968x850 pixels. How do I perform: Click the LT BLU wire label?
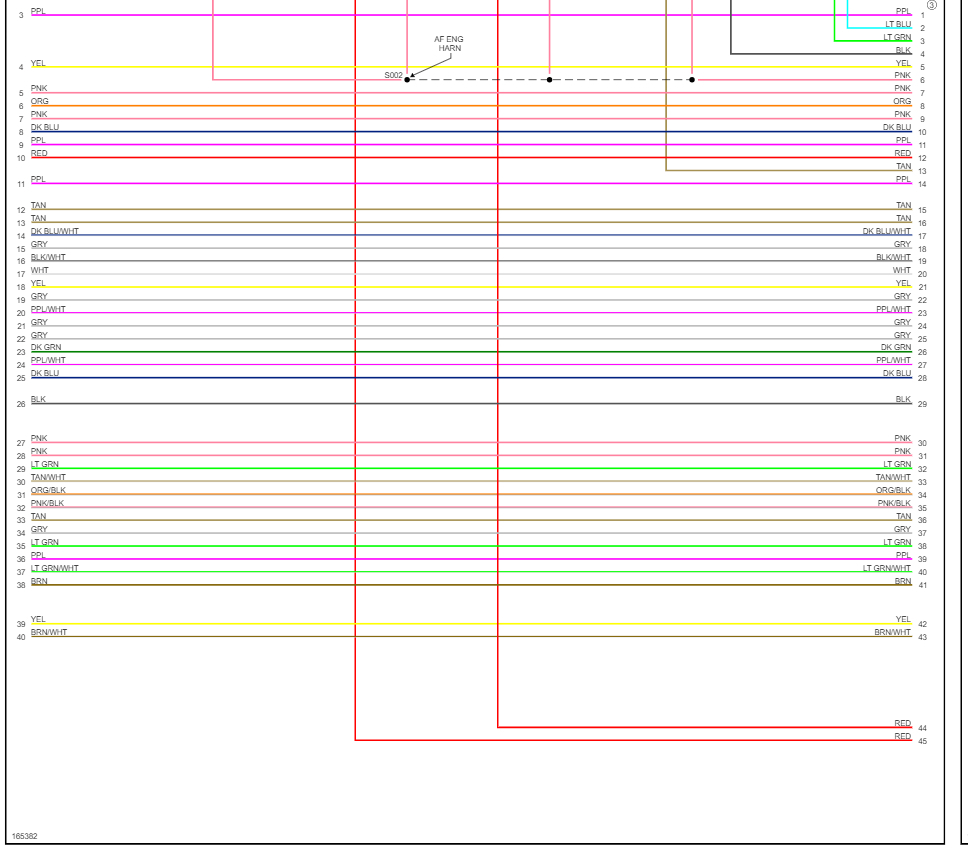898,24
